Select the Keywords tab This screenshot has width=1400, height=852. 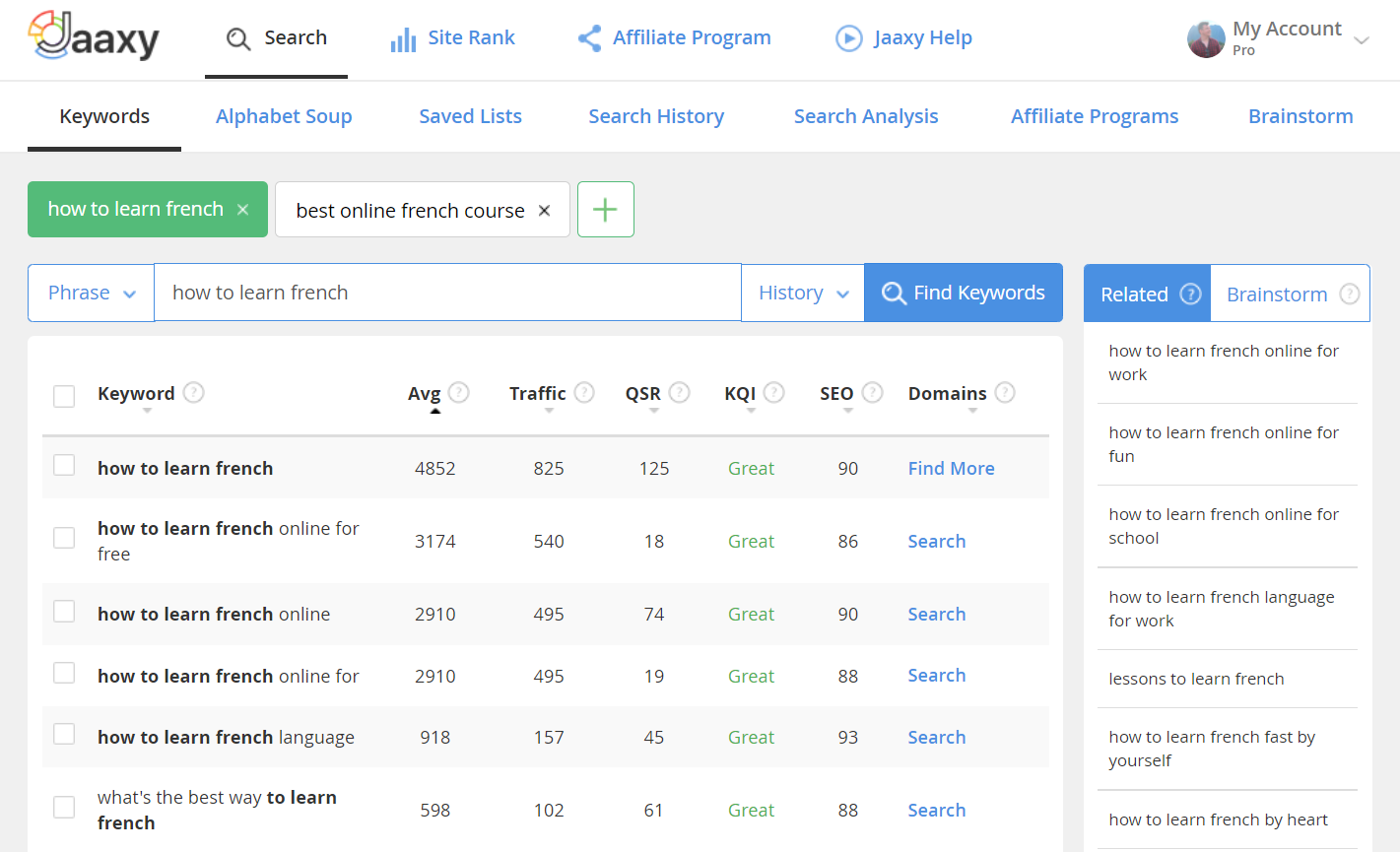pos(104,116)
